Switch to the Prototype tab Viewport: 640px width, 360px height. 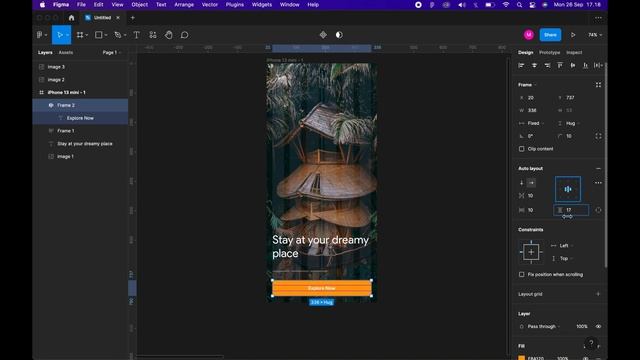point(549,53)
